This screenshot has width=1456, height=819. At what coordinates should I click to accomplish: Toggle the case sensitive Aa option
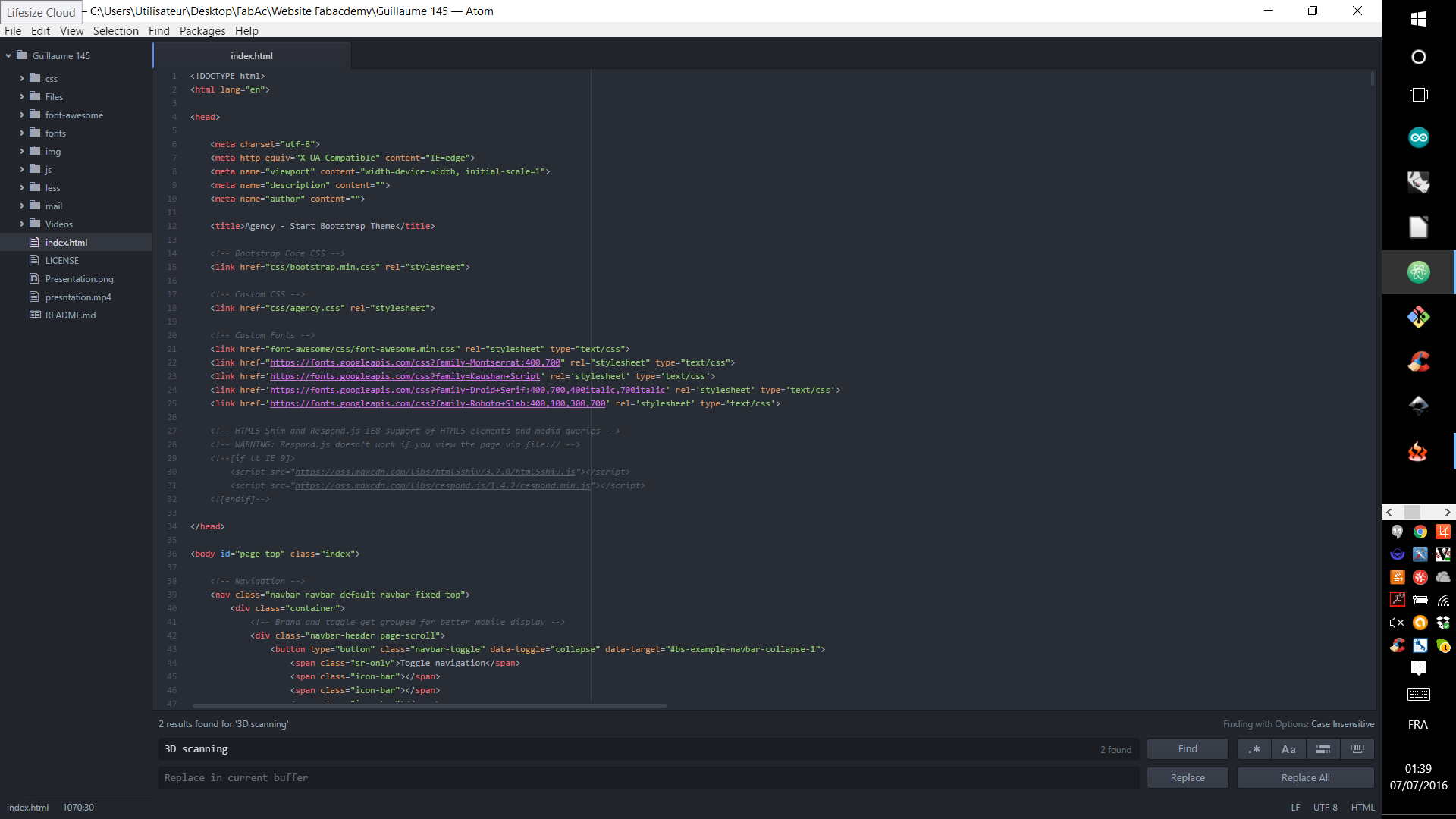(1288, 749)
